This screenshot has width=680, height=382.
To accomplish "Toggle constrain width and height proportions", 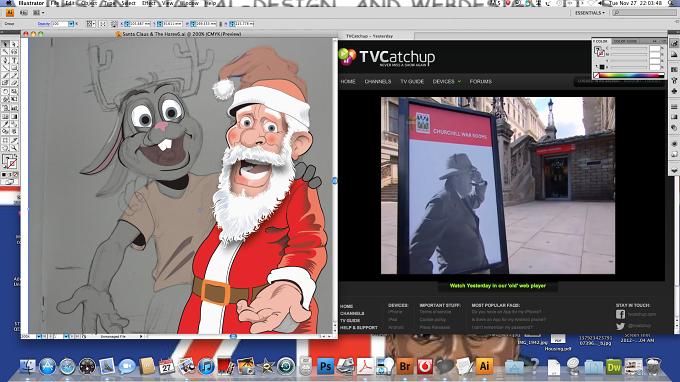I will click(221, 24).
